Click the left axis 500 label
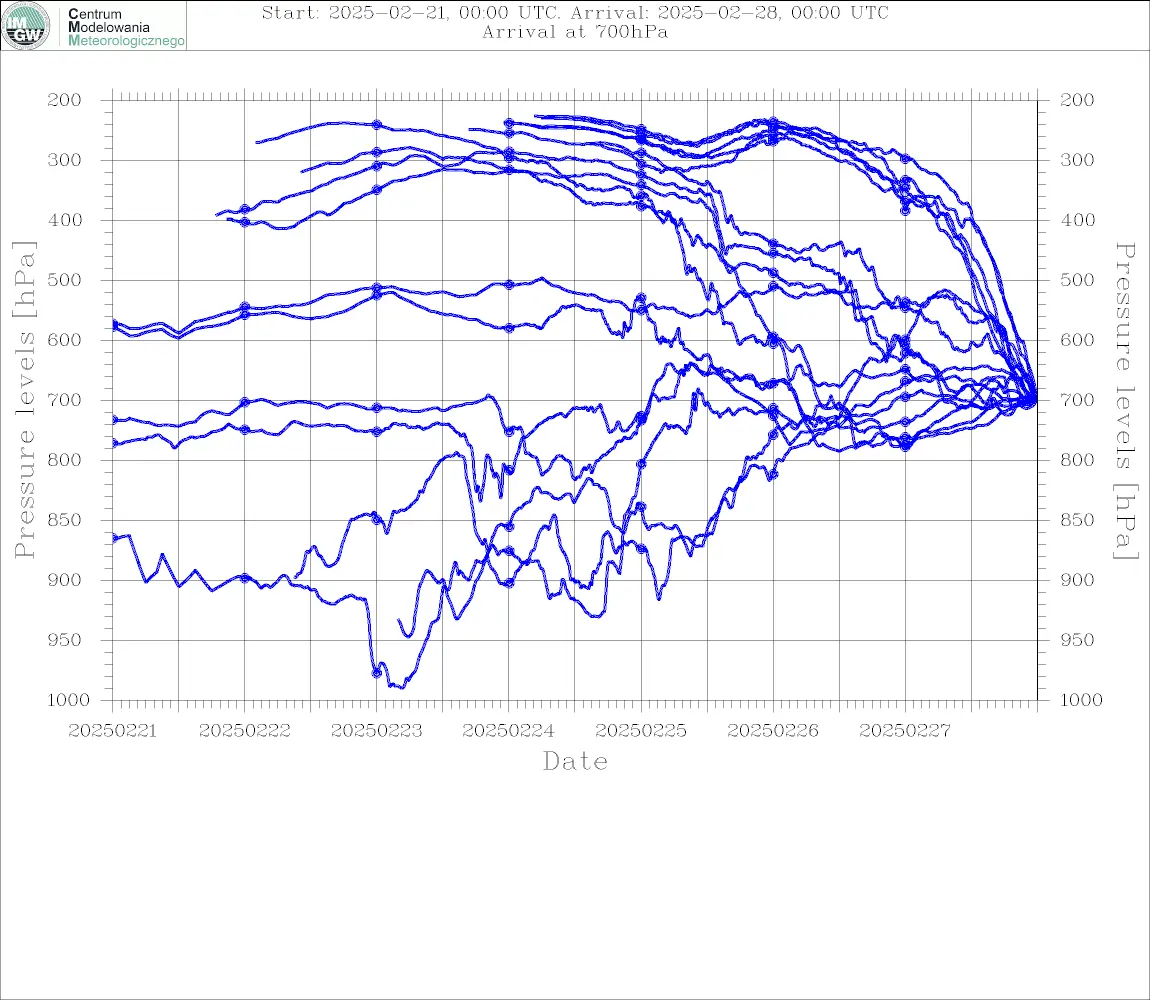Screen dimensions: 1150x1000 65,280
